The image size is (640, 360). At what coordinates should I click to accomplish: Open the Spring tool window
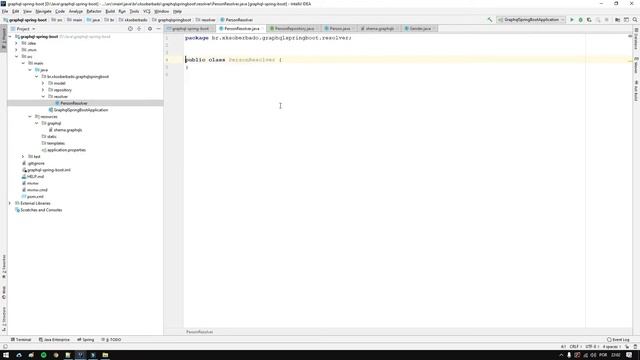86,340
